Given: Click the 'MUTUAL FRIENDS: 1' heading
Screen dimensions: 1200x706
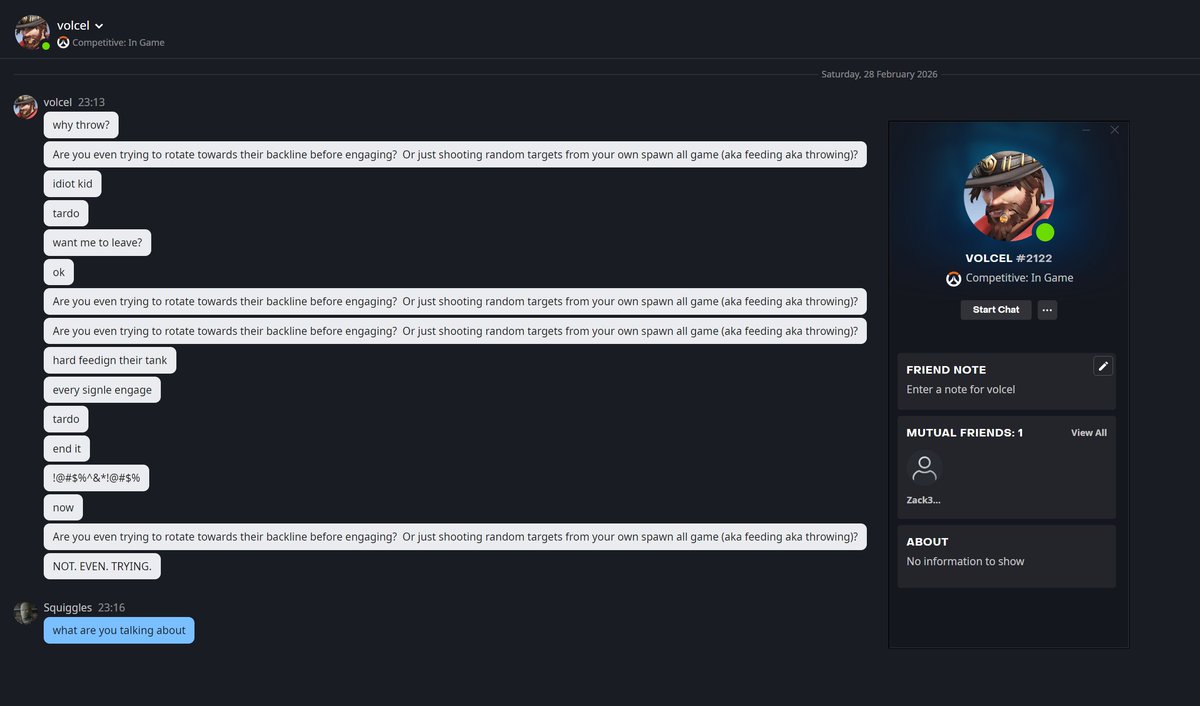Looking at the screenshot, I should click(x=964, y=433).
